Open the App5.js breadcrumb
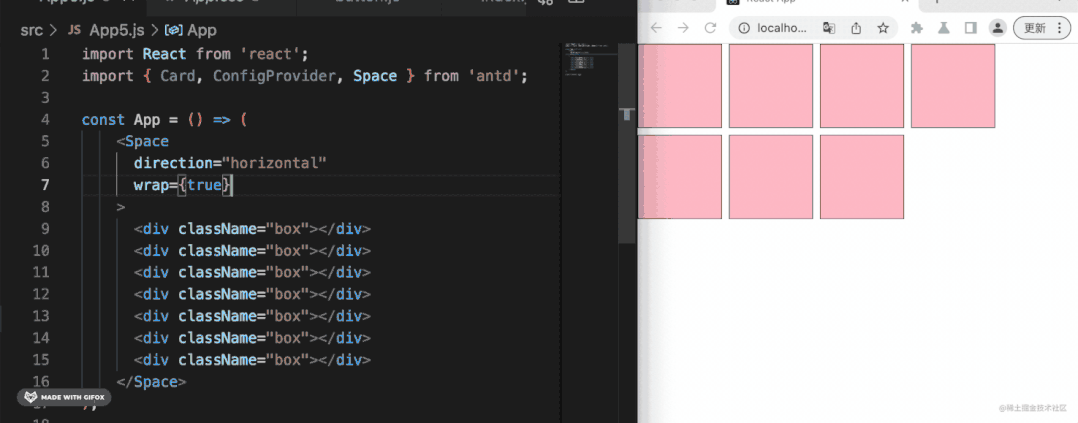 pos(107,30)
